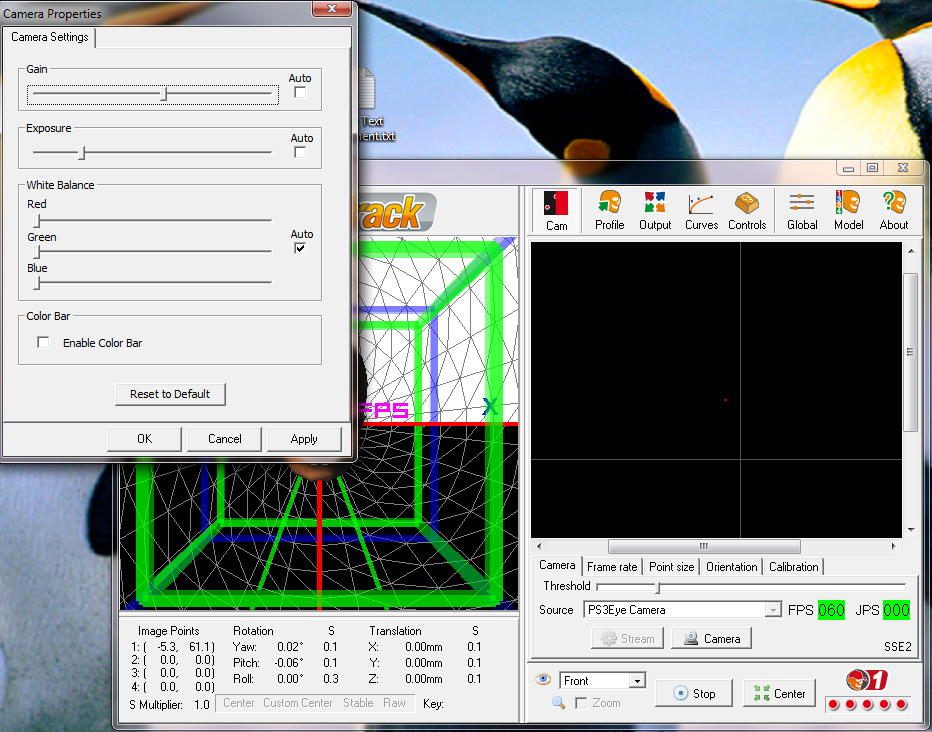This screenshot has height=732, width=932.
Task: Open the Model settings icon
Action: coord(848,210)
